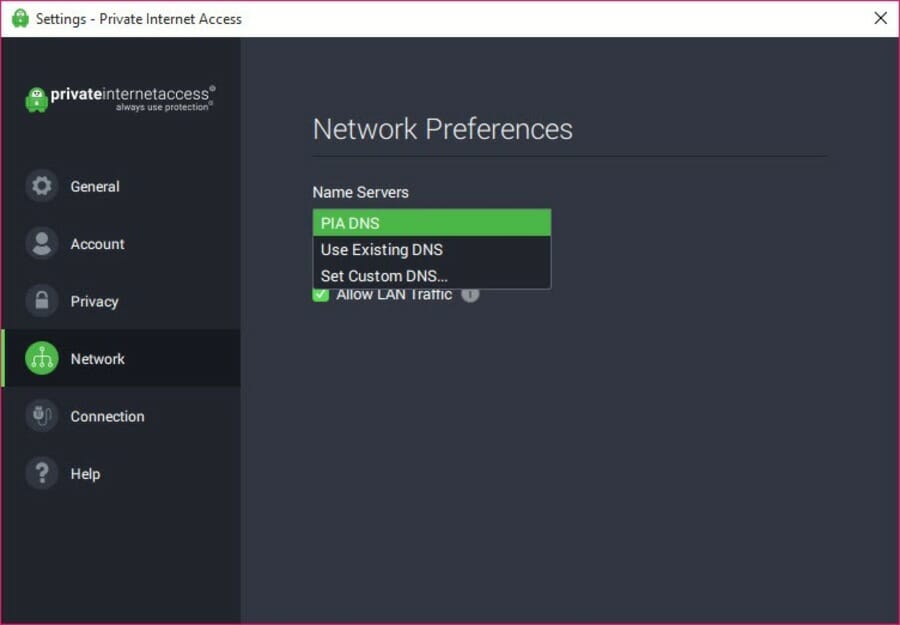Choose Use Existing DNS option
Image resolution: width=900 pixels, height=625 pixels.
point(432,250)
